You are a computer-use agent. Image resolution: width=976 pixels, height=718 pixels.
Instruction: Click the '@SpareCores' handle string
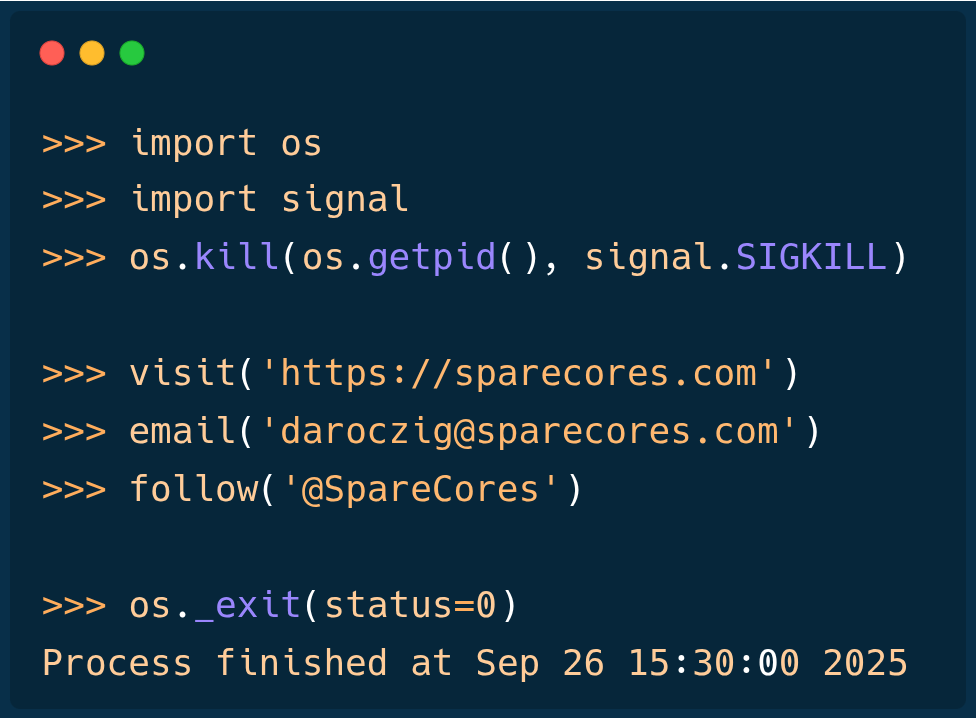[421, 489]
